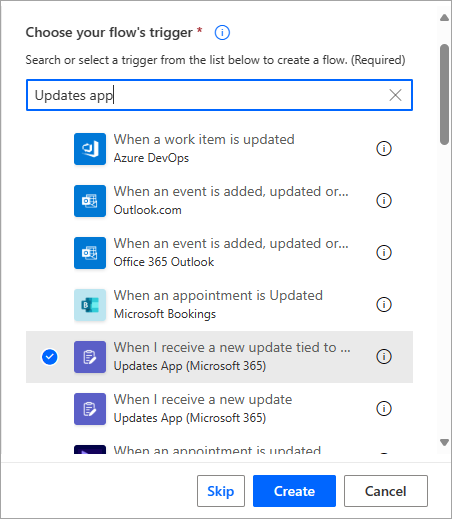Click the Skip button
Viewport: 452px width, 519px height.
pos(221,491)
